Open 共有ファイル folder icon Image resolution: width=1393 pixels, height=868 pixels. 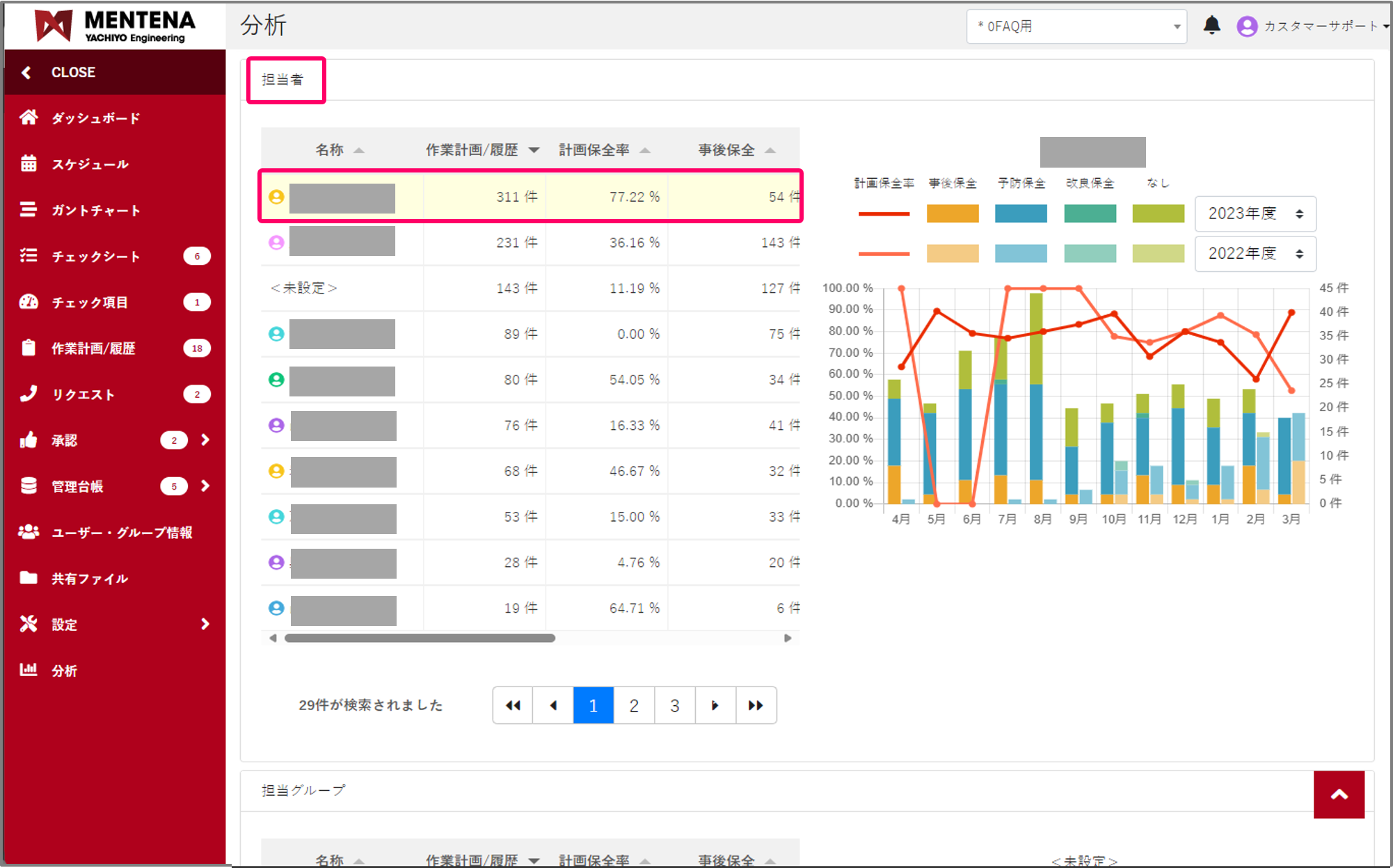(x=29, y=577)
